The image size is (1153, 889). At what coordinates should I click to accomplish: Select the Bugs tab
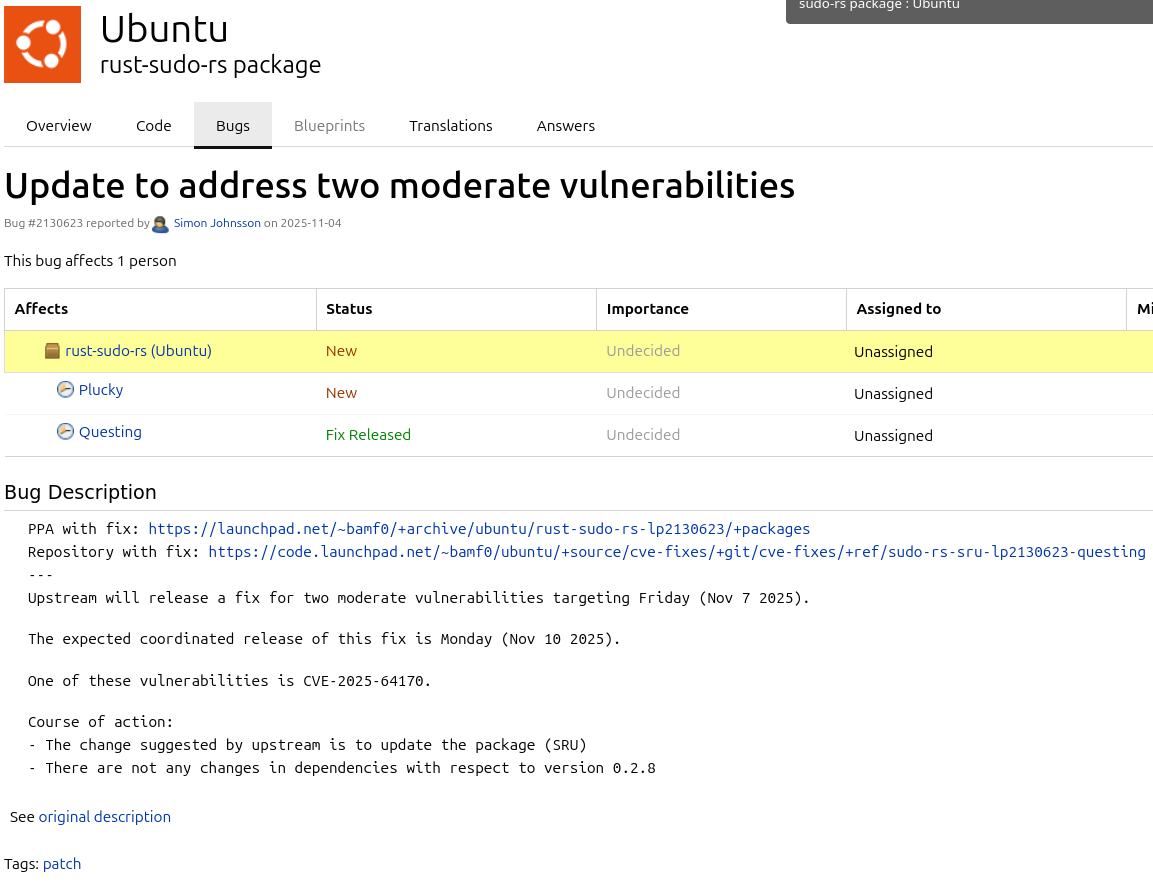[x=233, y=126]
